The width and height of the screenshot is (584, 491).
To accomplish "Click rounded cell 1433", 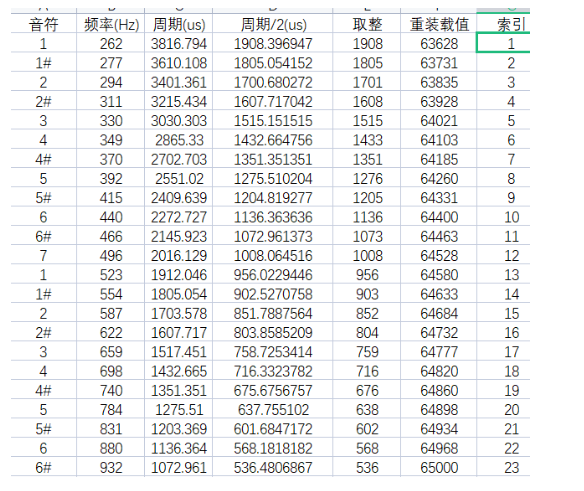I will click(367, 140).
